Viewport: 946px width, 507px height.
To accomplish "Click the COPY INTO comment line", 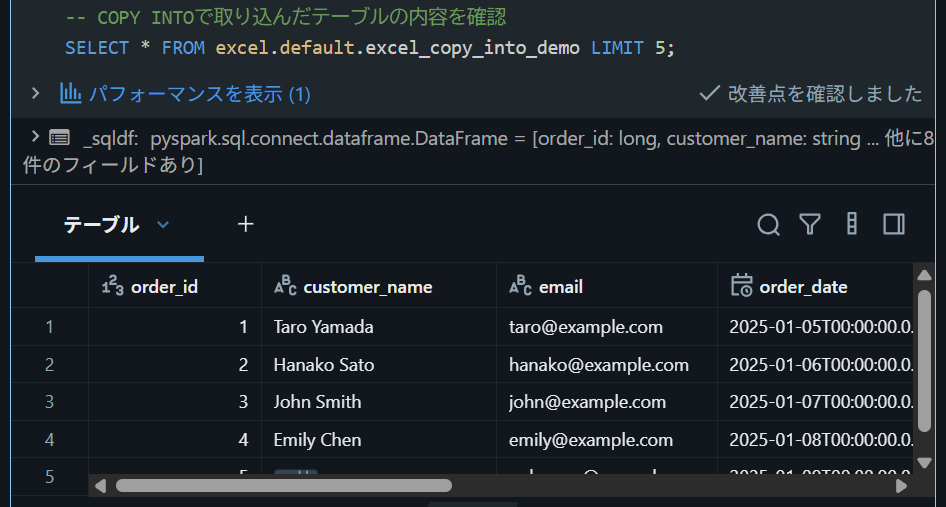I will click(285, 18).
